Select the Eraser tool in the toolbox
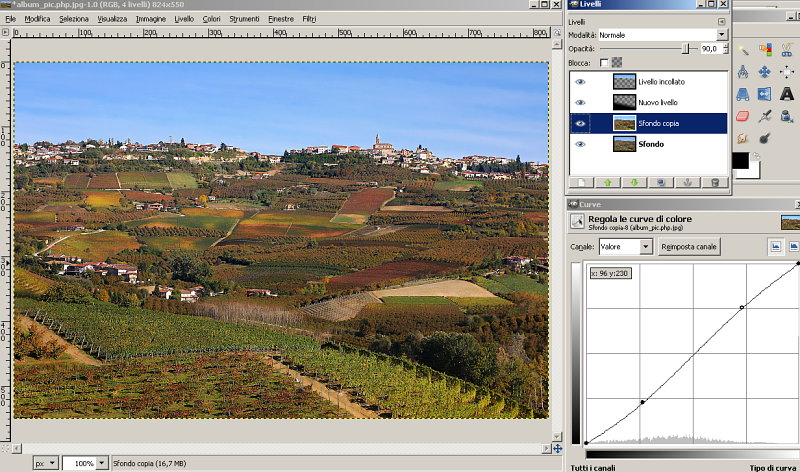 [x=744, y=116]
